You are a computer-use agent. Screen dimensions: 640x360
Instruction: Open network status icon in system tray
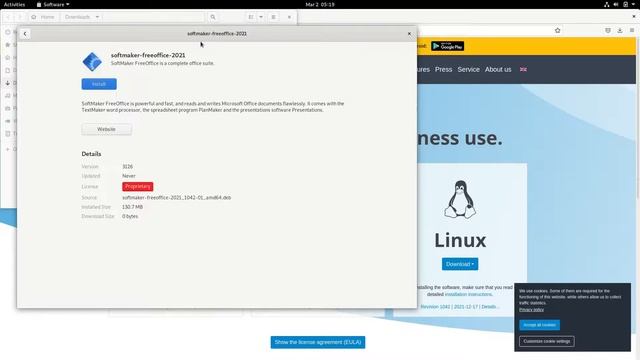[x=607, y=4]
